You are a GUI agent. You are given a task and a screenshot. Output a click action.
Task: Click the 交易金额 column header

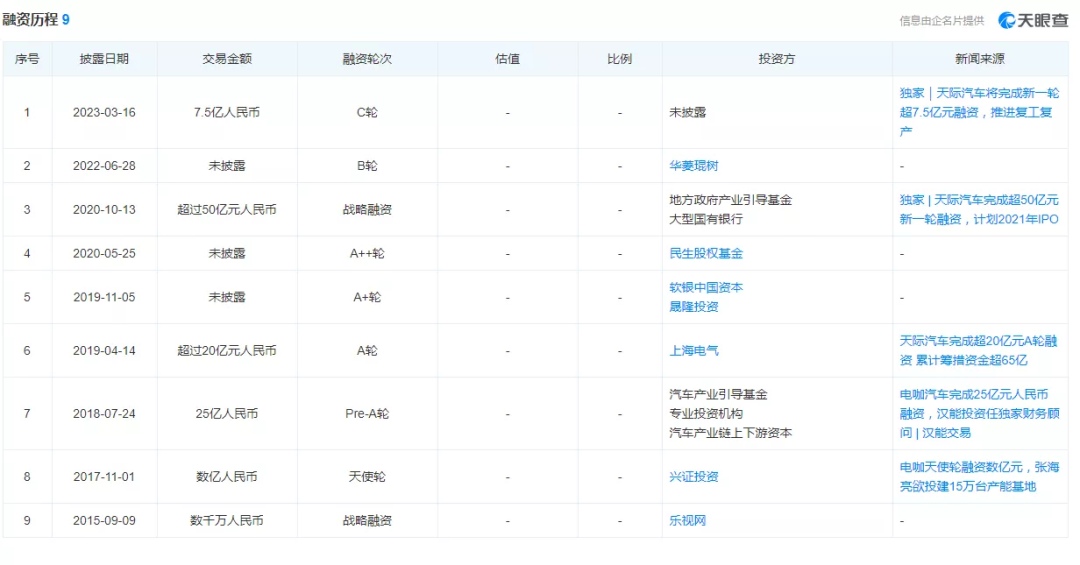pos(227,59)
